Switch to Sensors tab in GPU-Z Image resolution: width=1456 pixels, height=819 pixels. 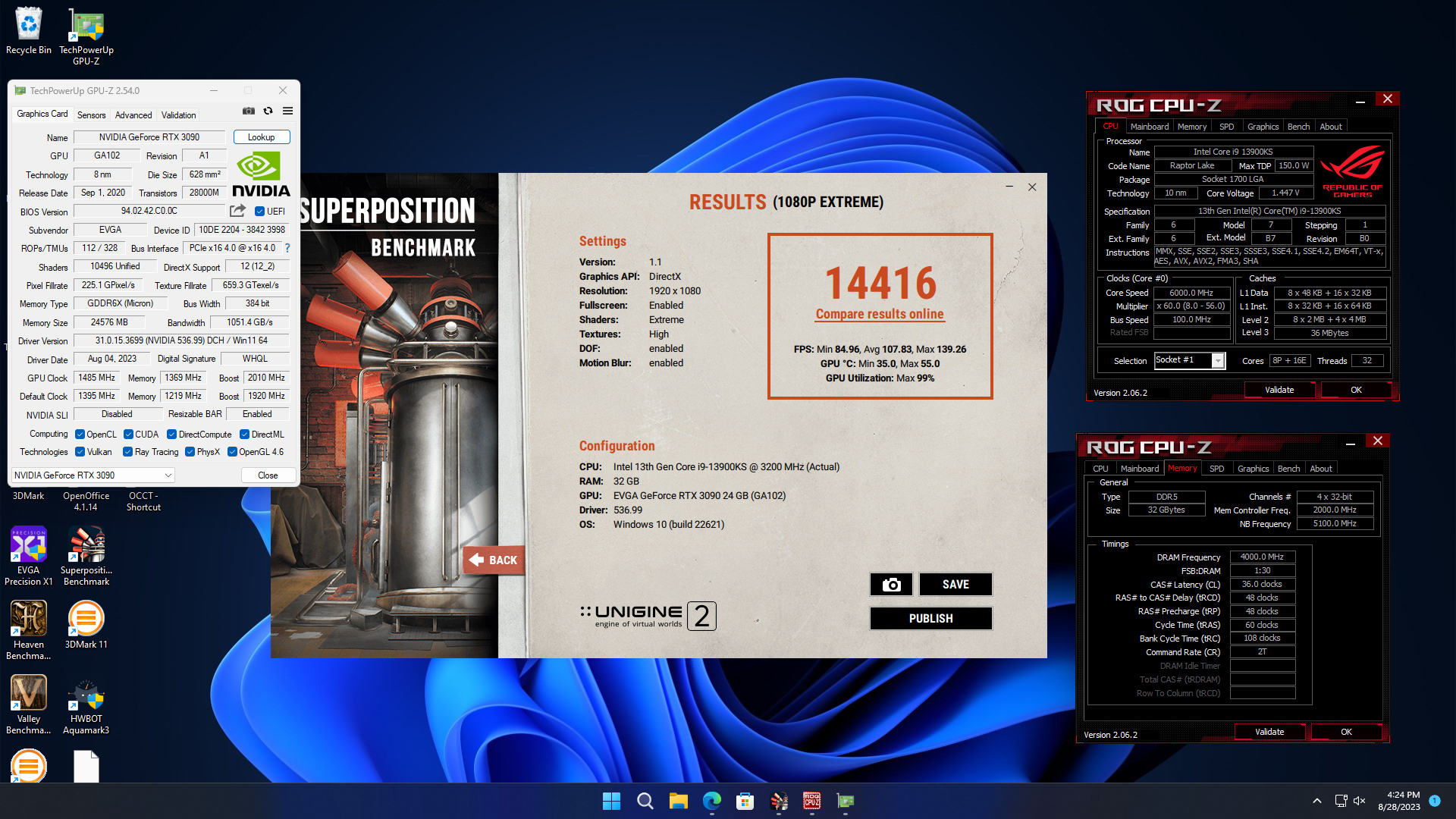(91, 115)
